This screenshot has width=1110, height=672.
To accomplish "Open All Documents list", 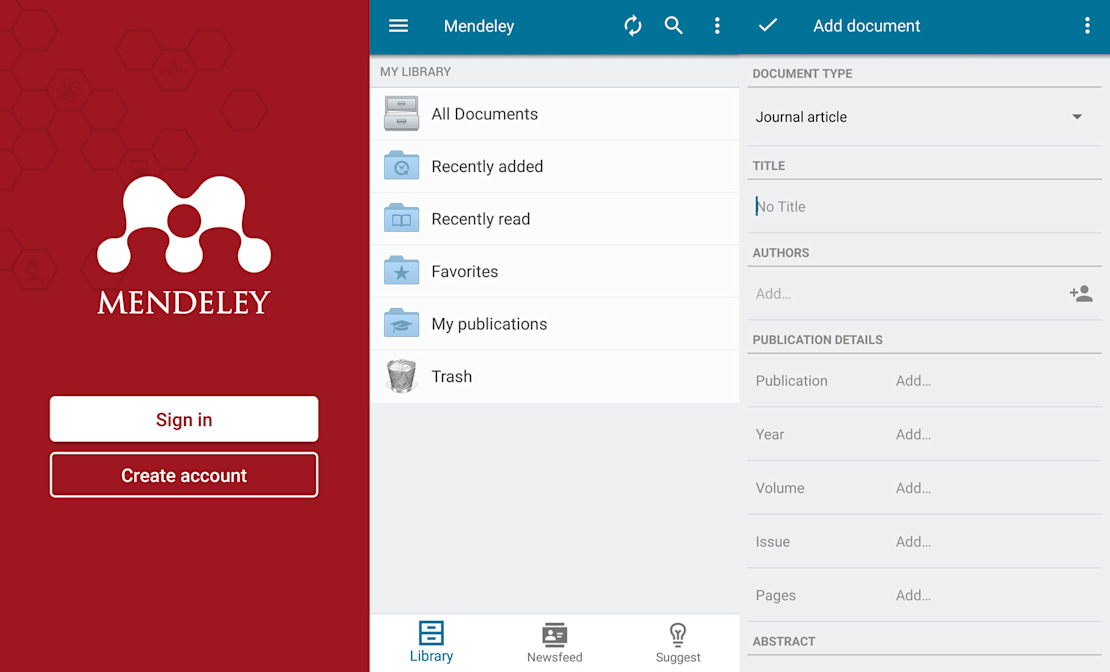I will pos(554,114).
